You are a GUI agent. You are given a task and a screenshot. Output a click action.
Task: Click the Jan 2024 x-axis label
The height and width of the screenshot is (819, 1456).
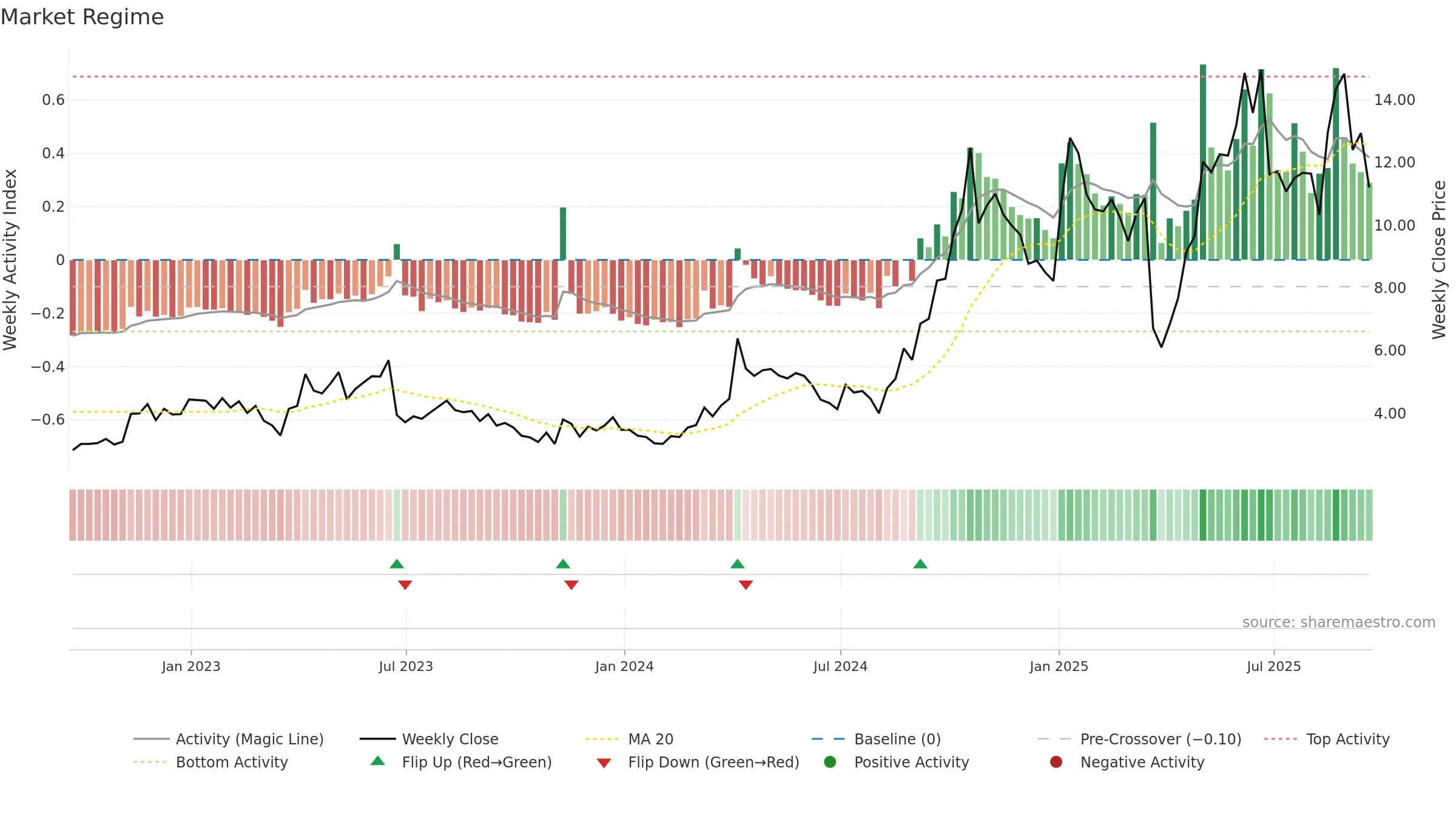point(624,667)
